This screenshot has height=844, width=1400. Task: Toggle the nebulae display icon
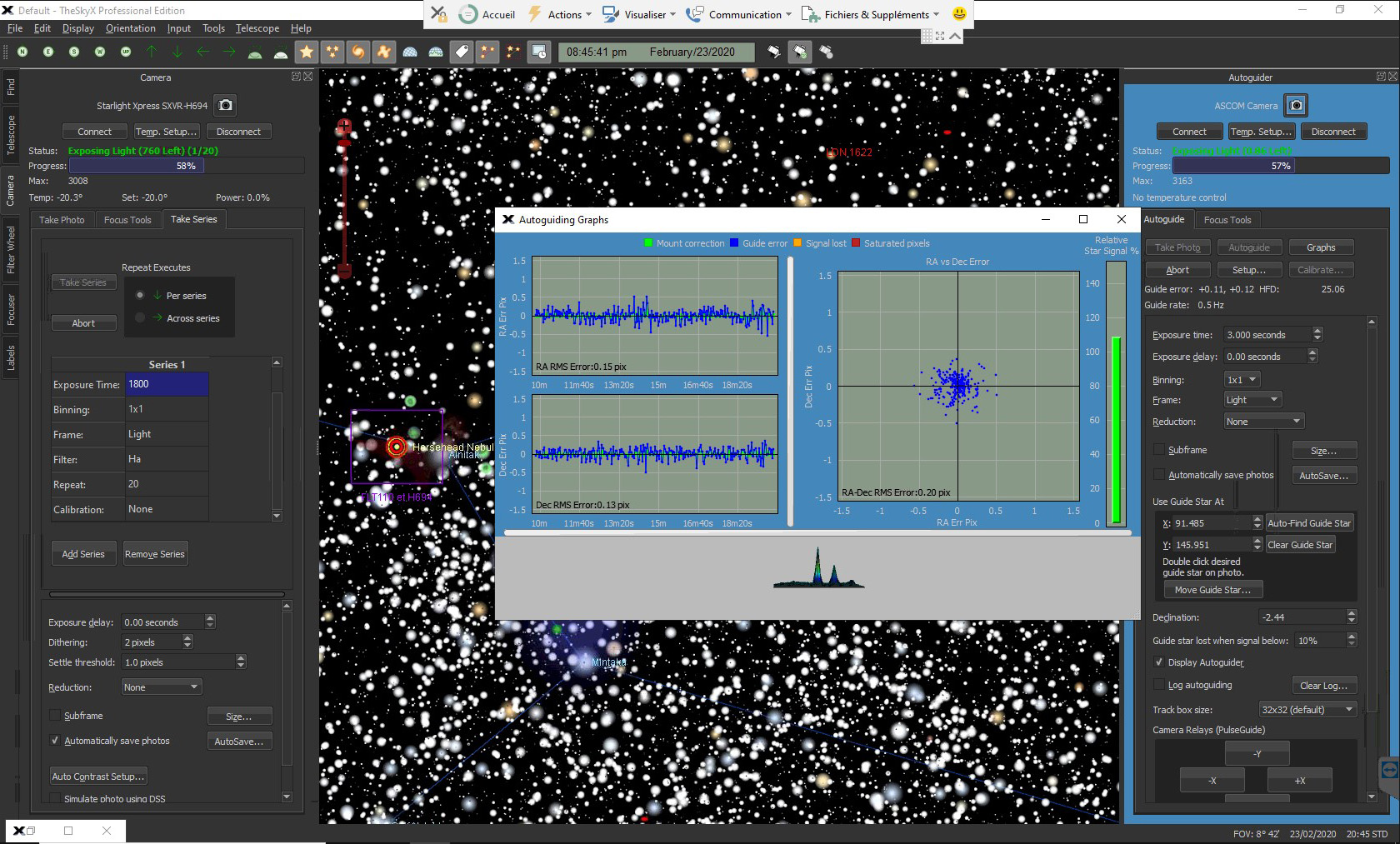[384, 52]
